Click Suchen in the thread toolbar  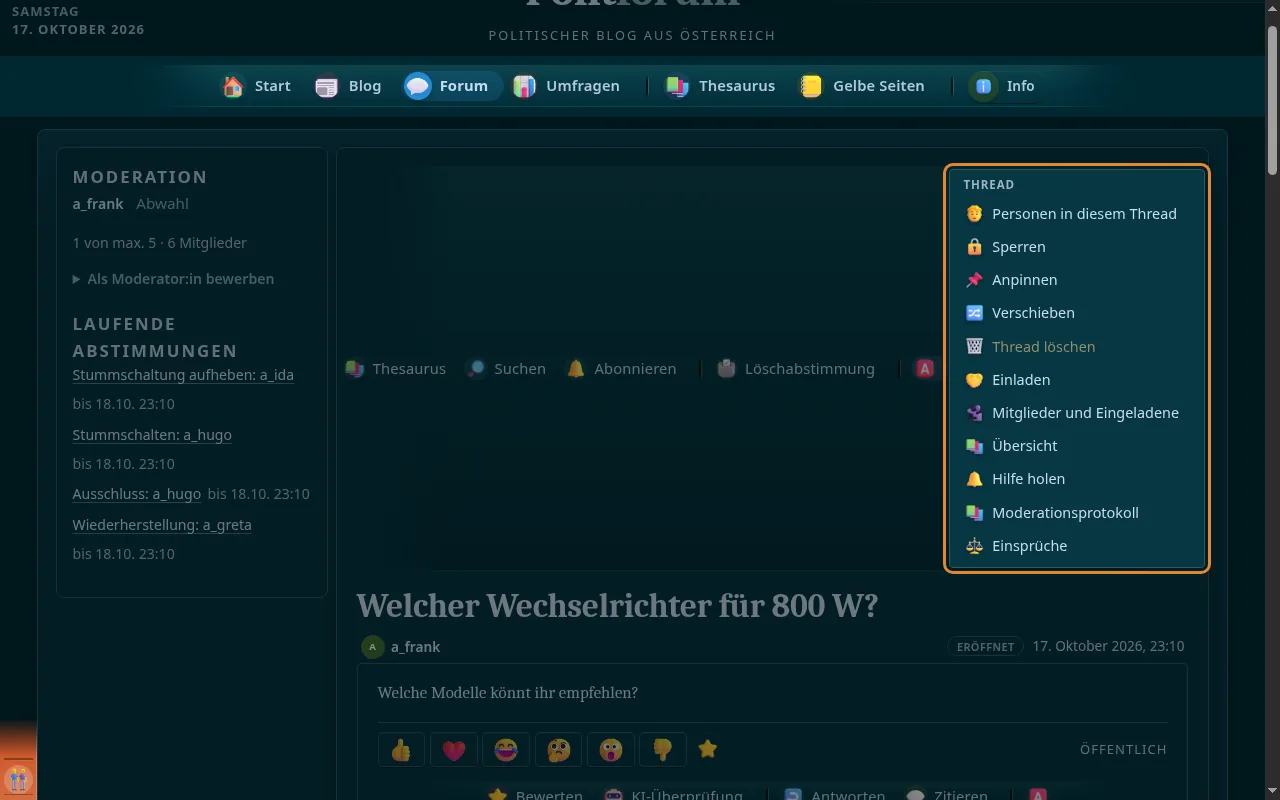(507, 369)
